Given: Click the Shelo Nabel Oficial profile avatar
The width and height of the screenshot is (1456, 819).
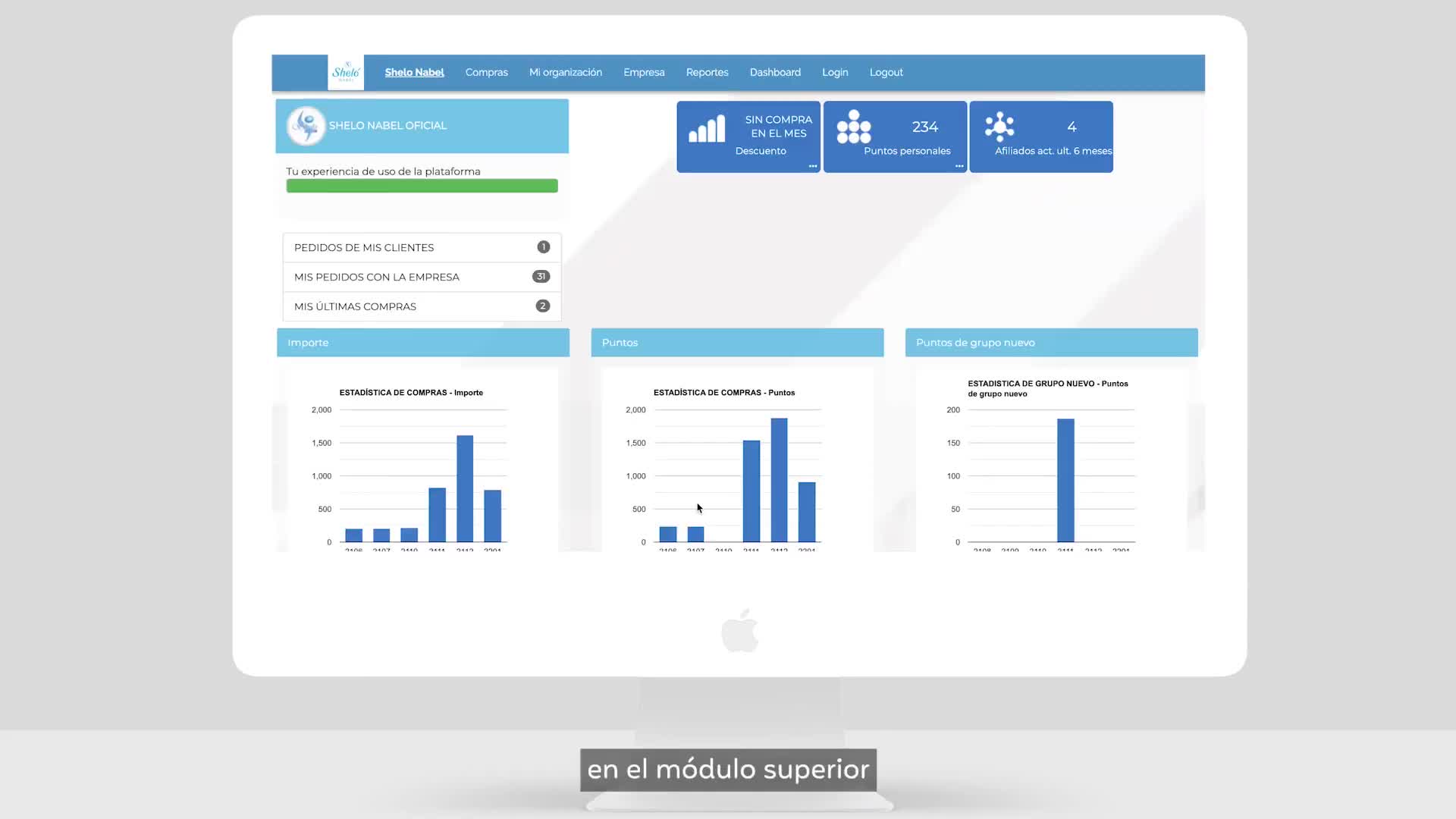Looking at the screenshot, I should (x=306, y=126).
